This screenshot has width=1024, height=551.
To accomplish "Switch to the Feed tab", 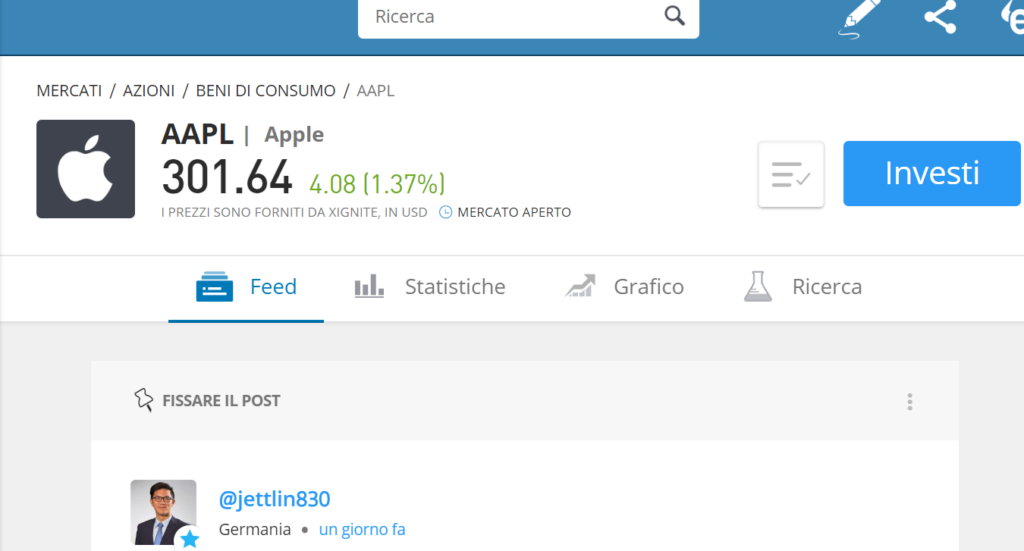I will tap(246, 287).
